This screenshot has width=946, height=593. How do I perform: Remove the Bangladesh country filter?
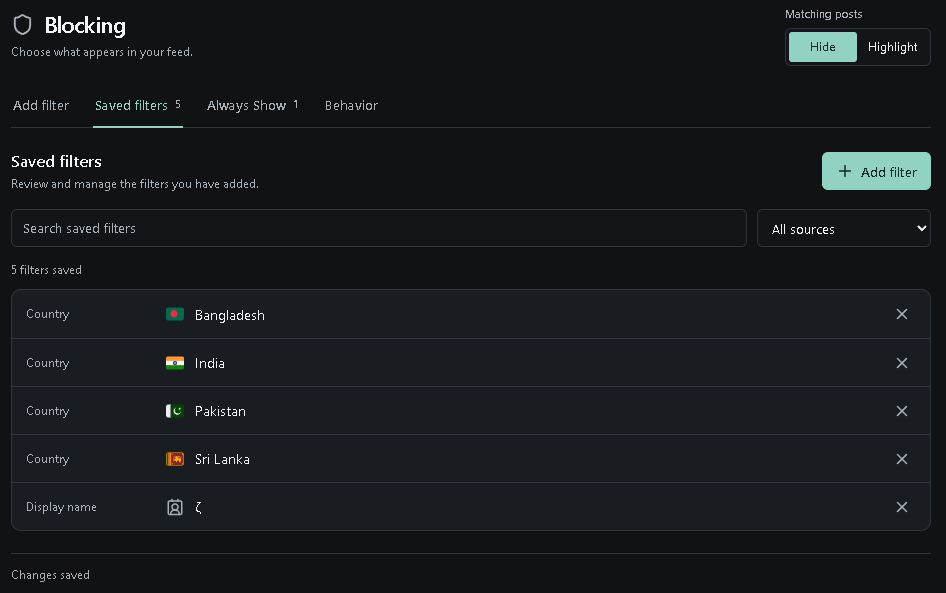[901, 314]
